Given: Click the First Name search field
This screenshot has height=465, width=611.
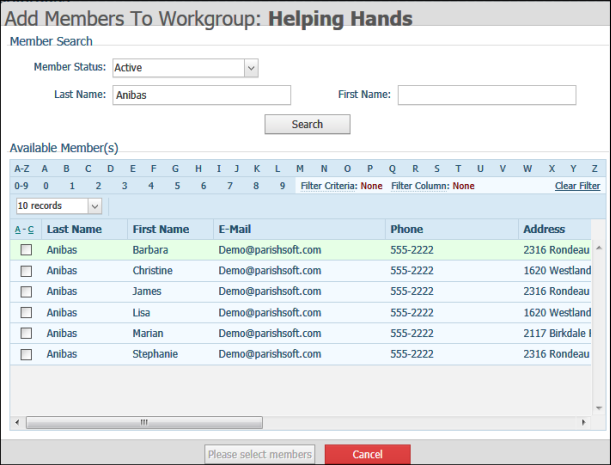Looking at the screenshot, I should point(487,95).
